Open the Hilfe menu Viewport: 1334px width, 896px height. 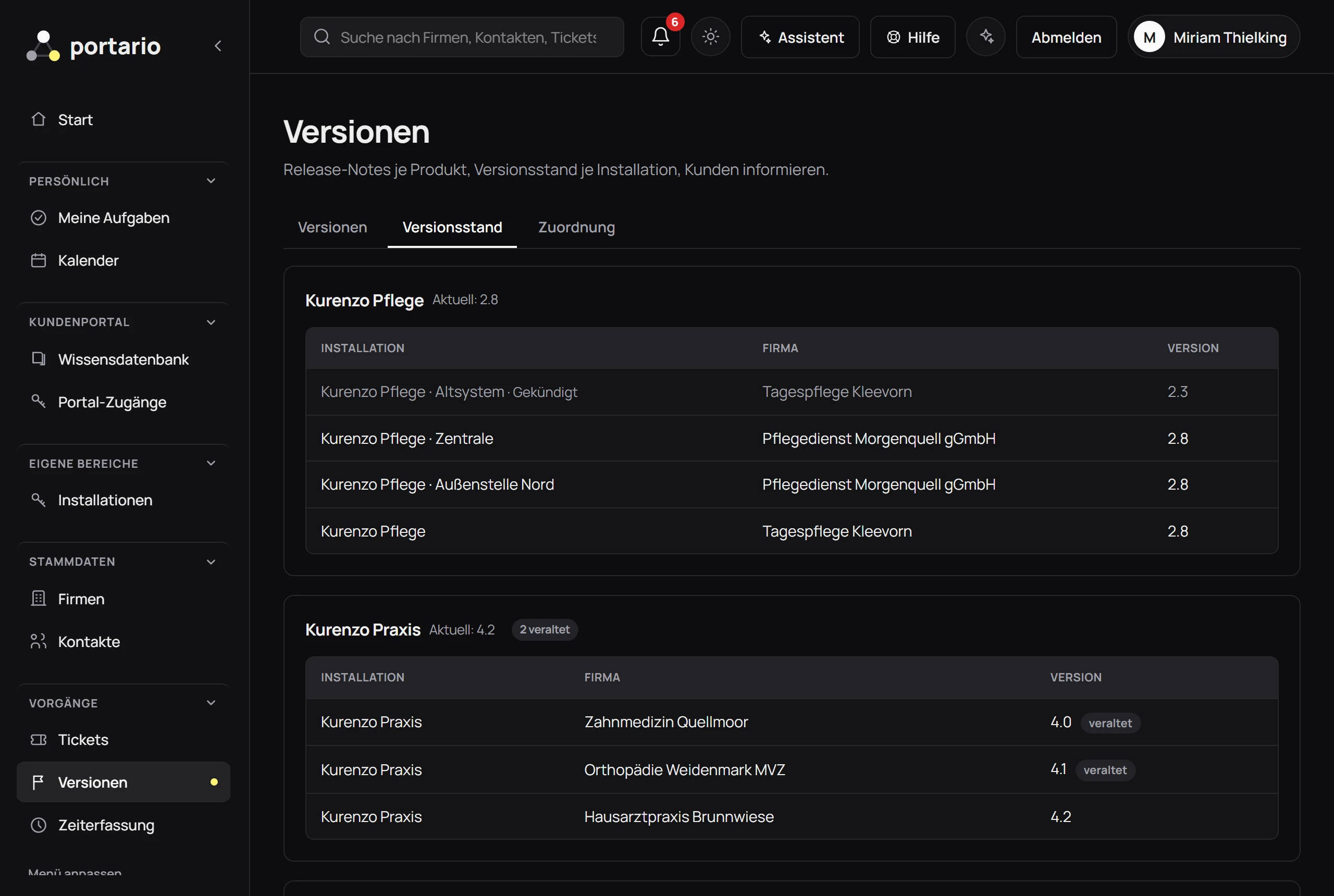913,37
